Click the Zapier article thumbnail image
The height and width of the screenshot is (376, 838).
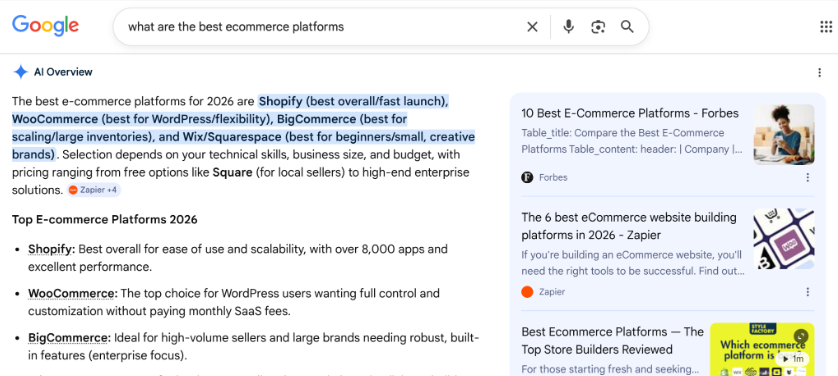point(783,239)
